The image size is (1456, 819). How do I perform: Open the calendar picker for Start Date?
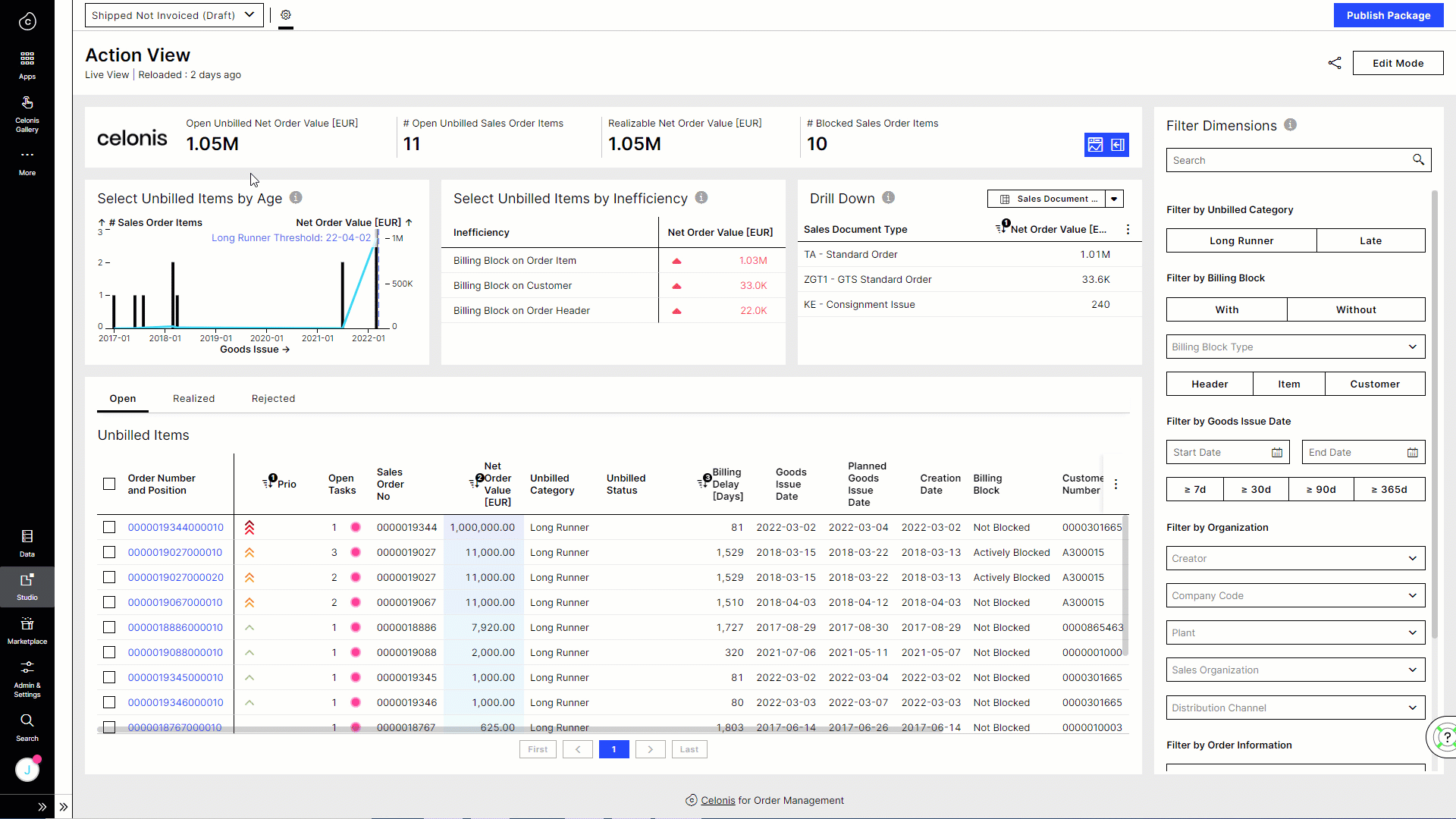click(1276, 452)
